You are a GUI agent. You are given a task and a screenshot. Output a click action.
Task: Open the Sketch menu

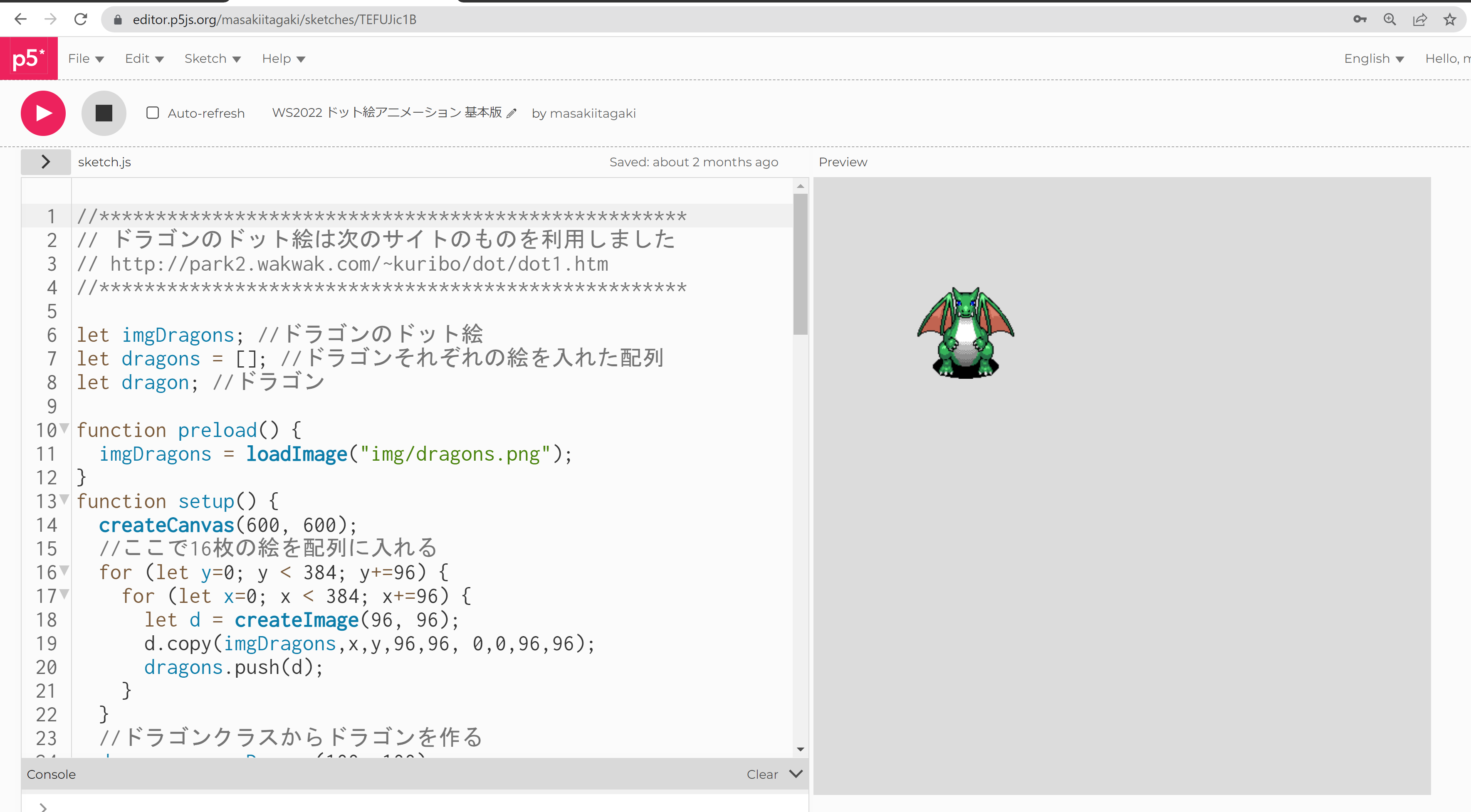pyautogui.click(x=213, y=59)
